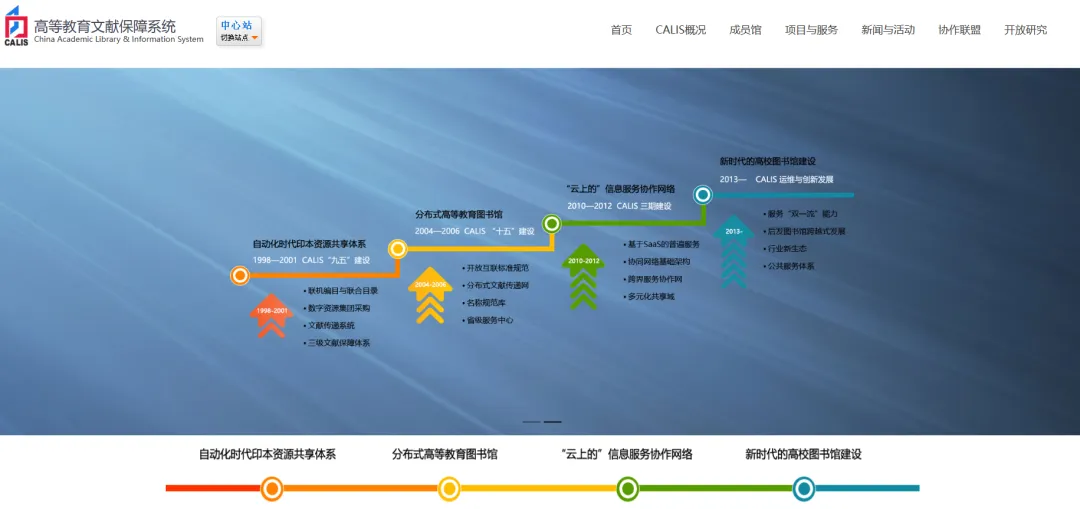Go to 首页 in navigation
The height and width of the screenshot is (509, 1080).
pyautogui.click(x=621, y=30)
